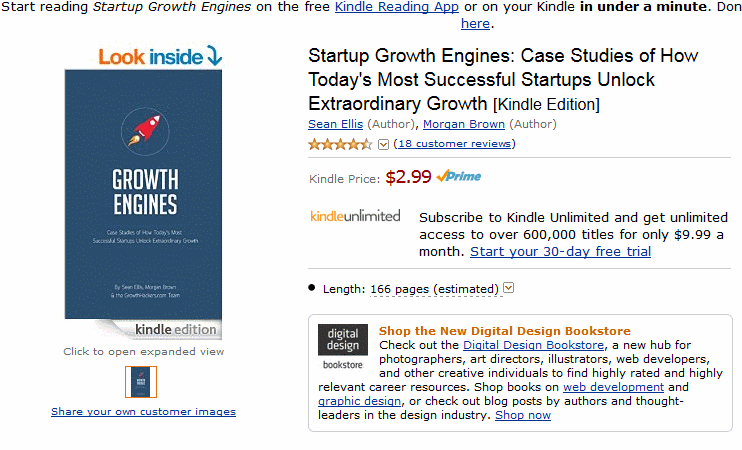Click the Kindle Unlimited logo
Image resolution: width=742 pixels, height=450 pixels.
tap(355, 216)
